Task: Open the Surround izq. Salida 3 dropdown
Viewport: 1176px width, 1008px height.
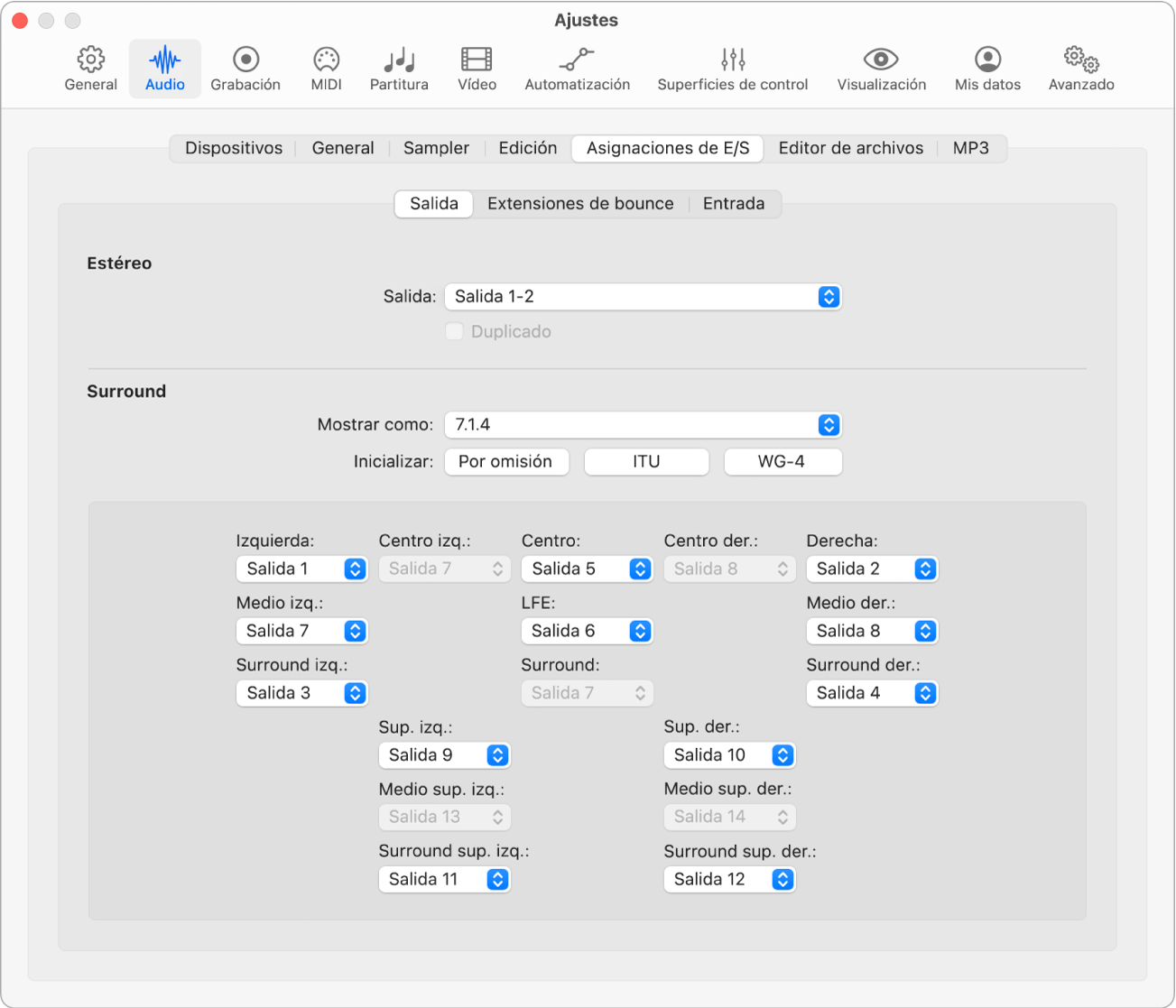Action: (x=301, y=693)
